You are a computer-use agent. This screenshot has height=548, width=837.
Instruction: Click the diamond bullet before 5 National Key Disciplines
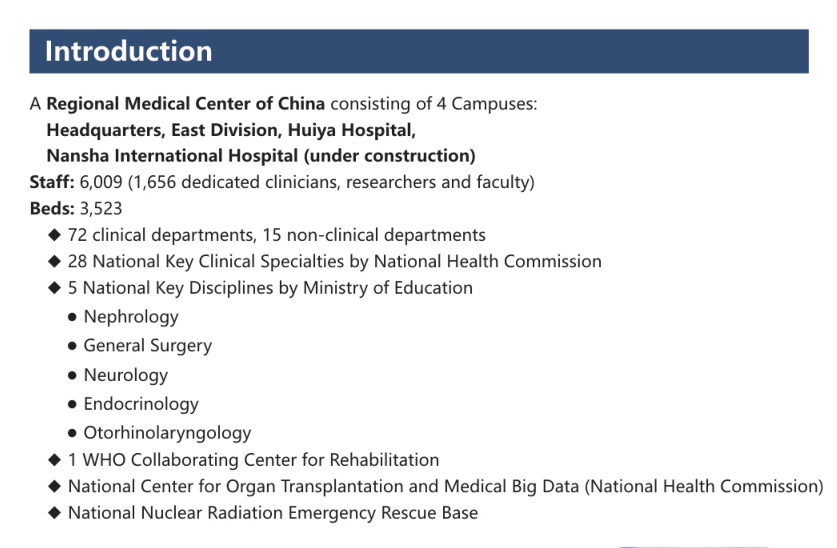54,288
